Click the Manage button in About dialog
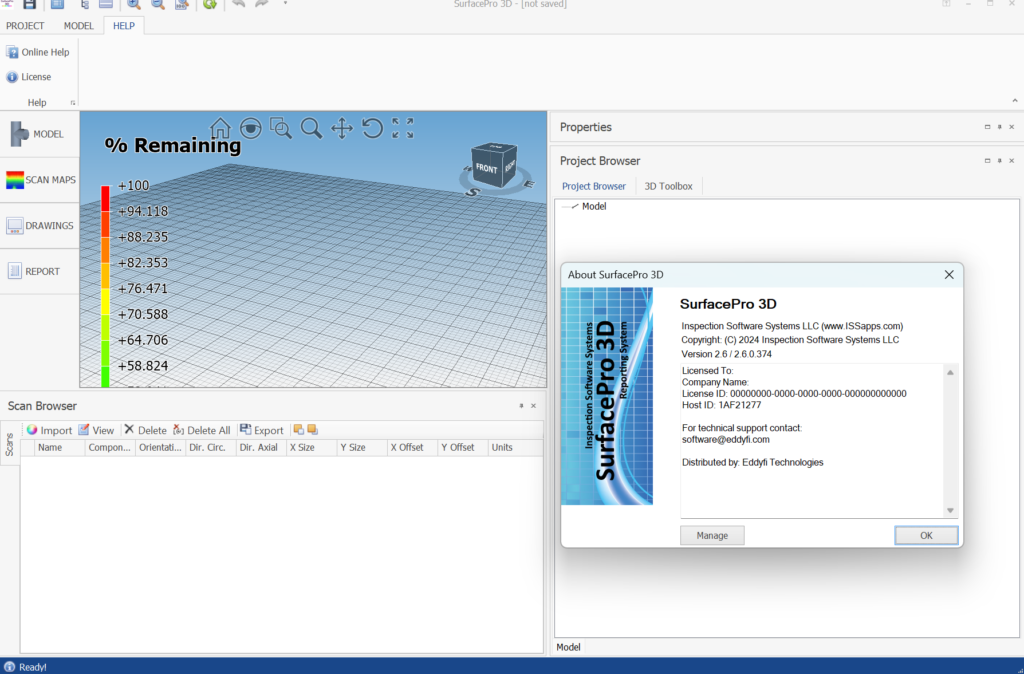 pos(712,536)
